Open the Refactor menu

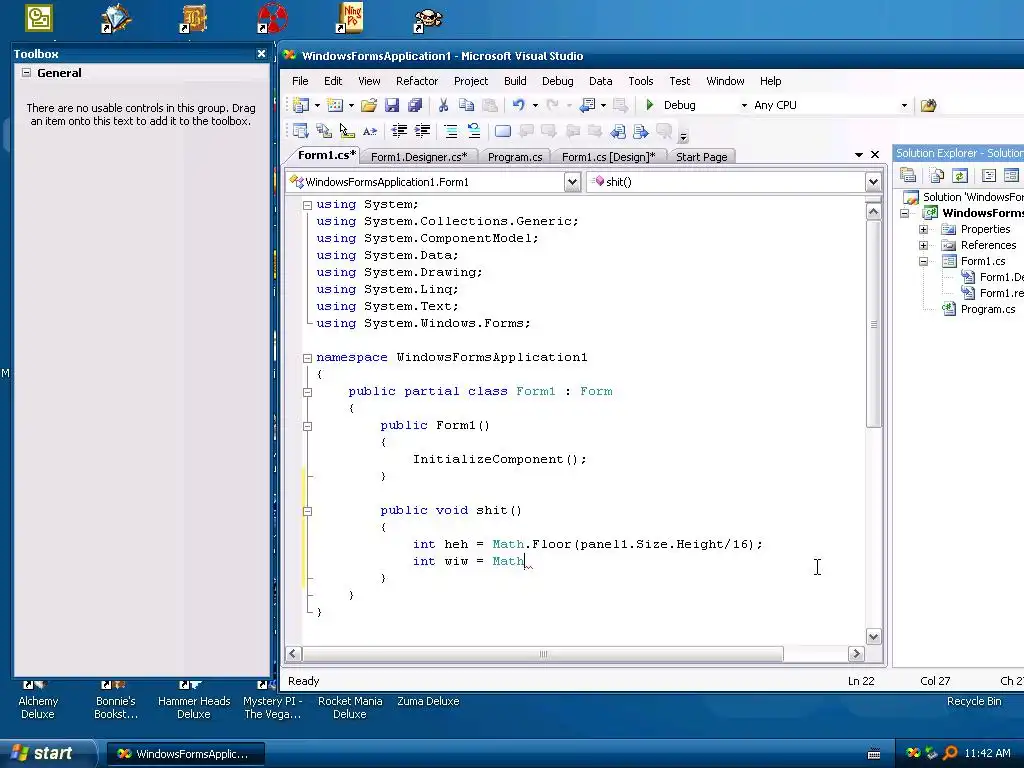[x=417, y=81]
